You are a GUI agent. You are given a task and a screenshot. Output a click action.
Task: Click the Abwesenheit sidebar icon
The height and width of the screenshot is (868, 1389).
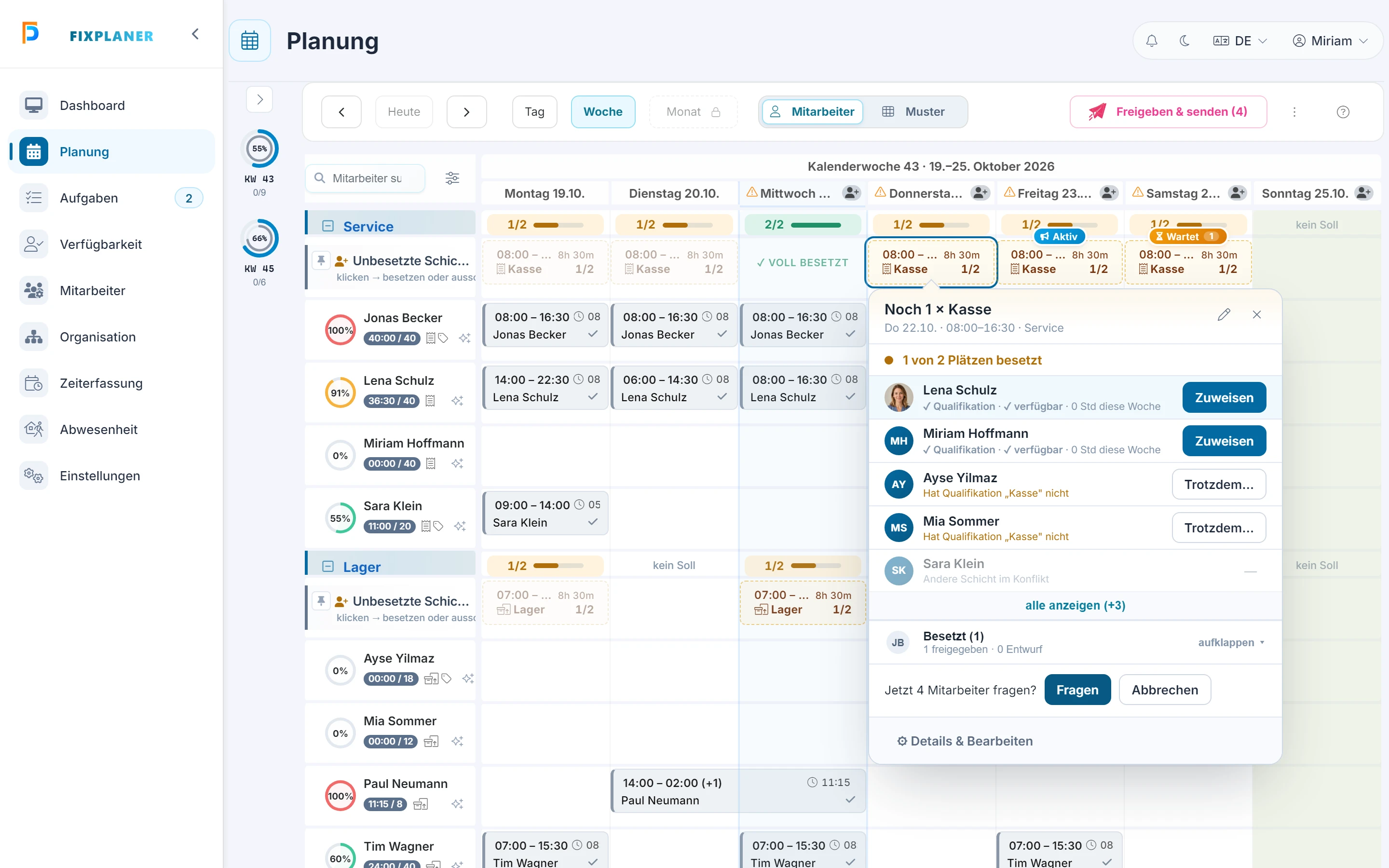tap(34, 429)
